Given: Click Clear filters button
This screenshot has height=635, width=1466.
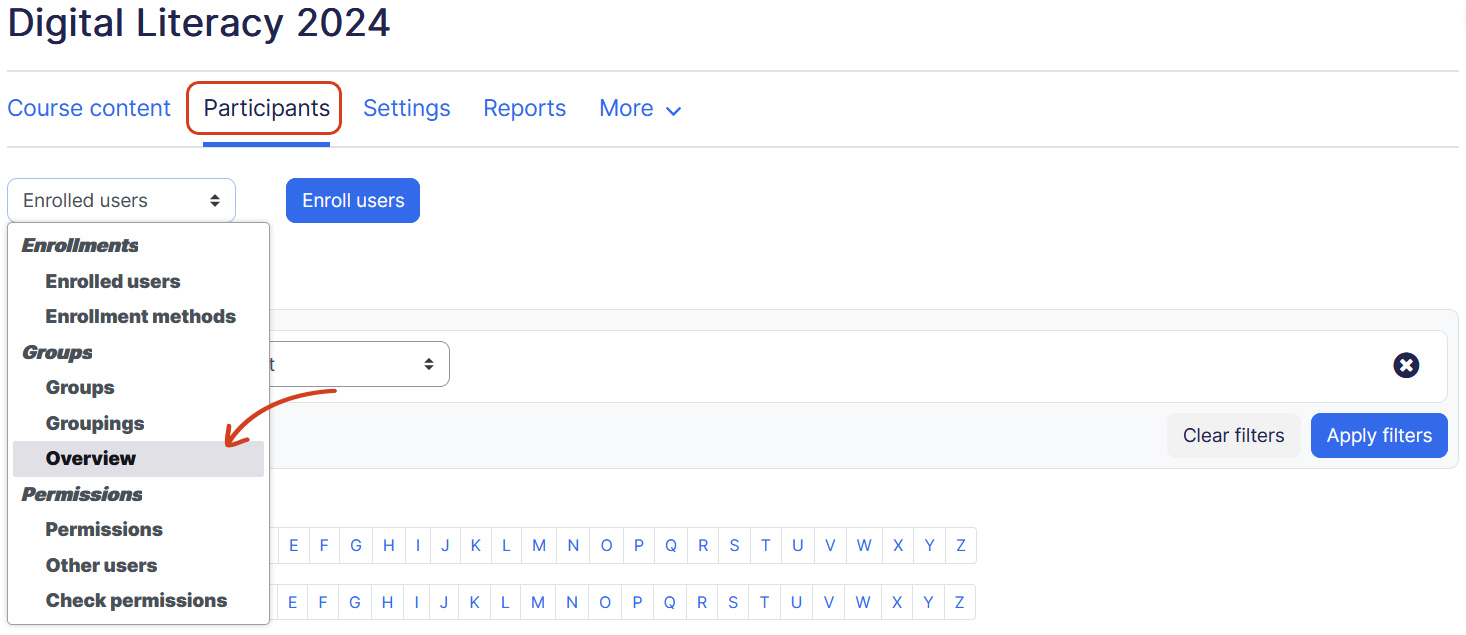Looking at the screenshot, I should click(x=1233, y=435).
